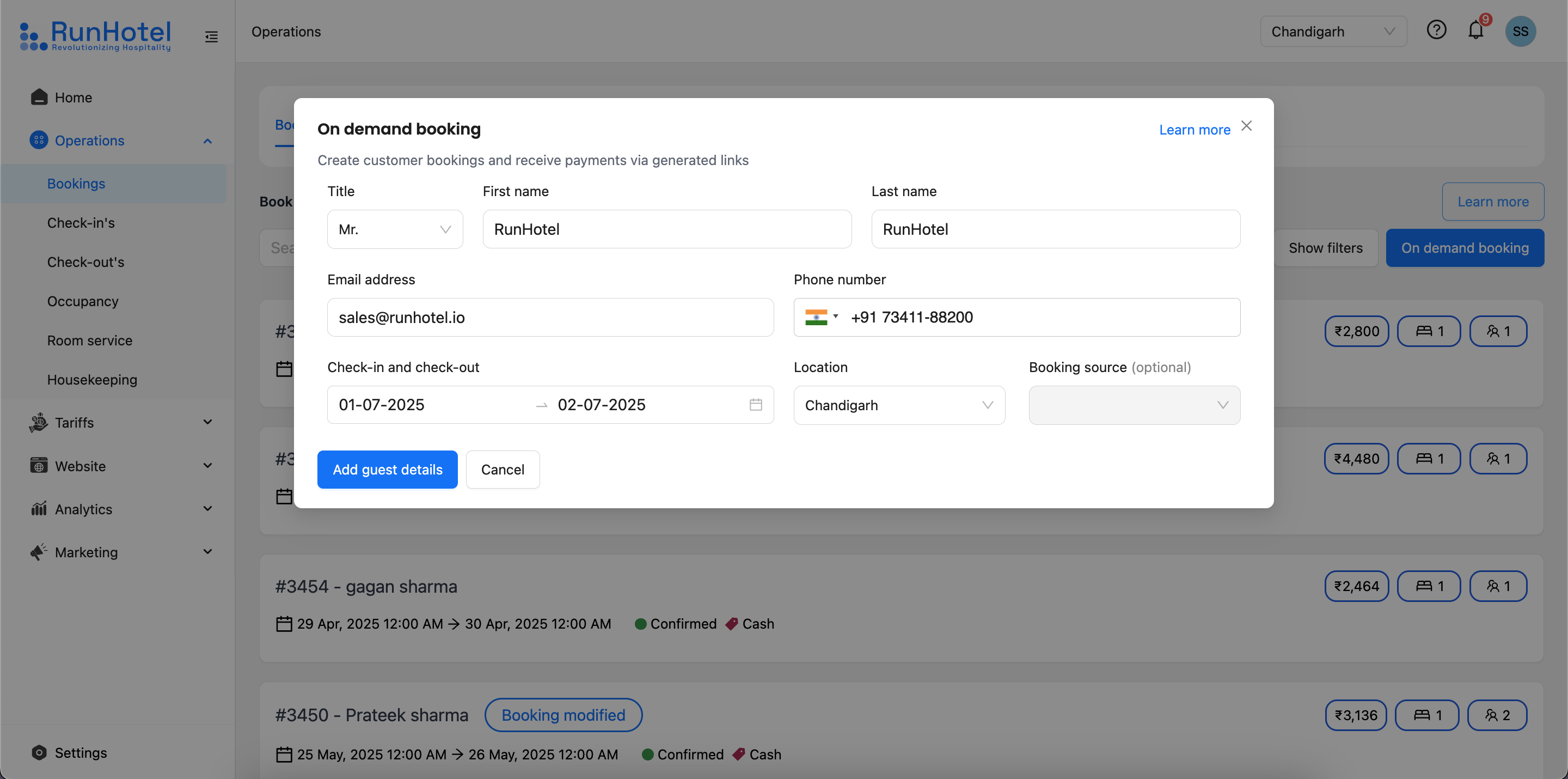Viewport: 1568px width, 779px height.
Task: Open the Title dropdown showing Mr.
Action: click(395, 229)
